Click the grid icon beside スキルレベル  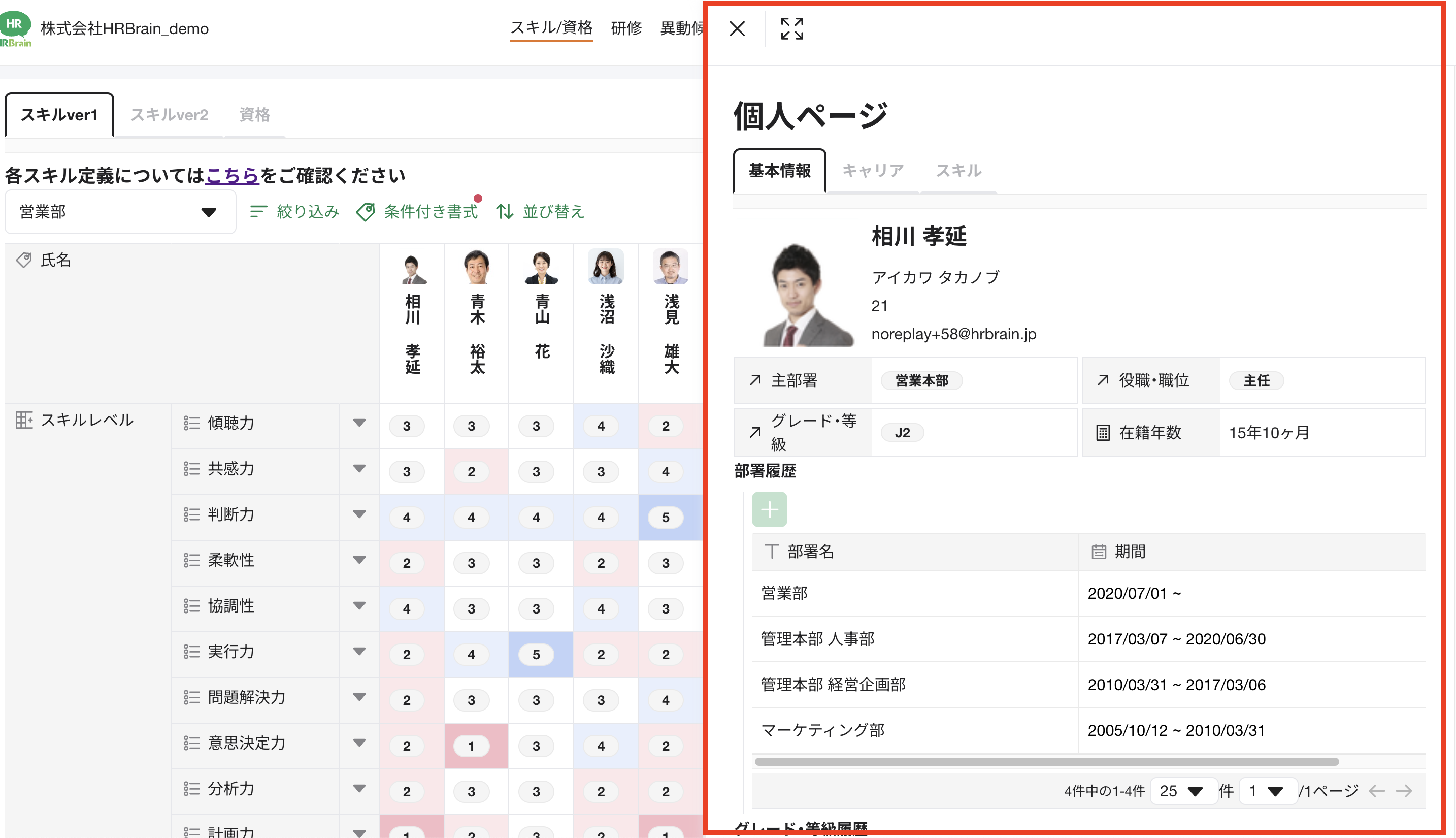[x=25, y=420]
